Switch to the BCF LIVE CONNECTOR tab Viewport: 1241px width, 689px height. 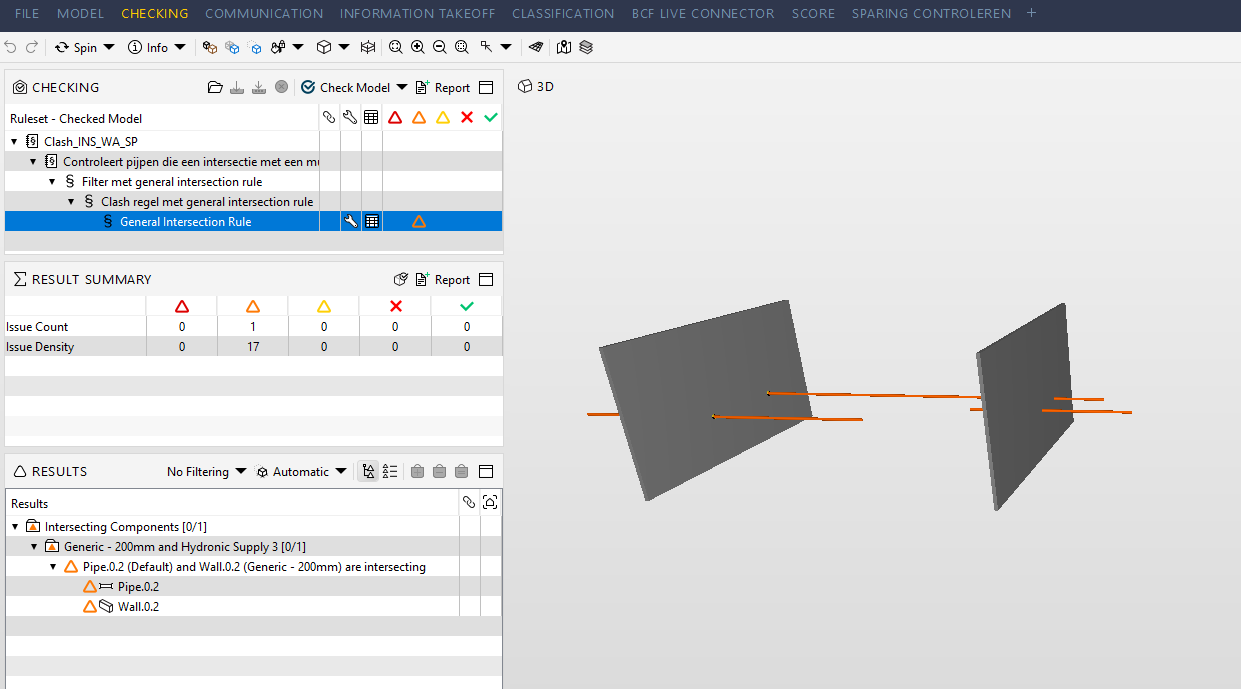coord(703,14)
